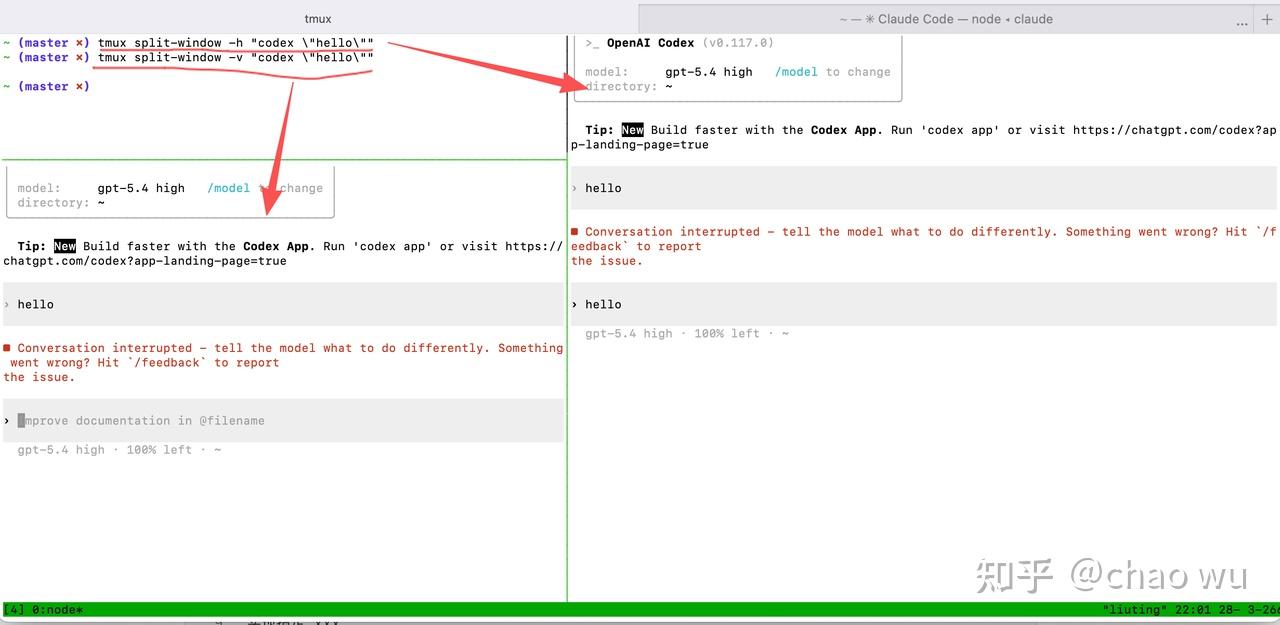Click the "New" badge in right pane tip

(633, 130)
